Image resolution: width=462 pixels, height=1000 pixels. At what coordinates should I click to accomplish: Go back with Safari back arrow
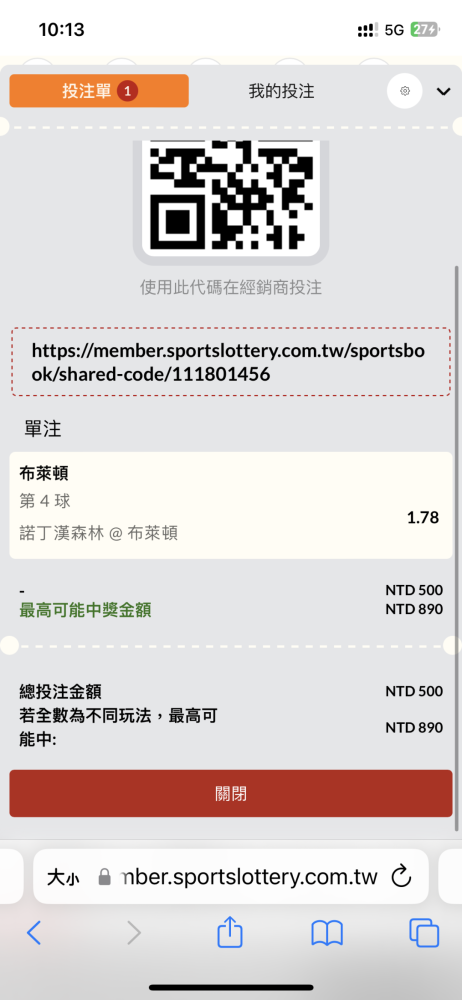[x=34, y=933]
